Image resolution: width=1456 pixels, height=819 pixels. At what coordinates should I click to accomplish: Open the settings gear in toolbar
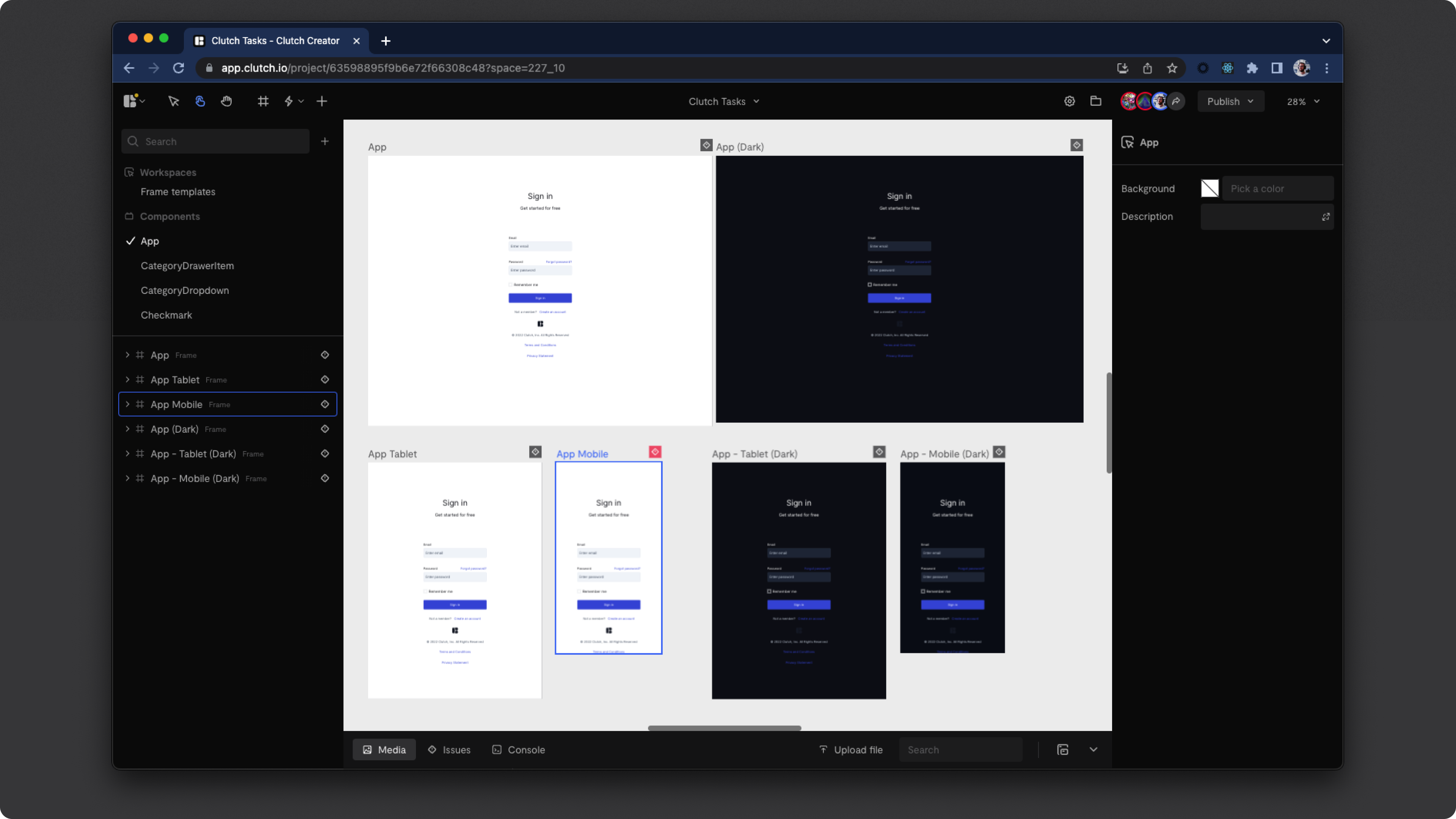tap(1069, 101)
